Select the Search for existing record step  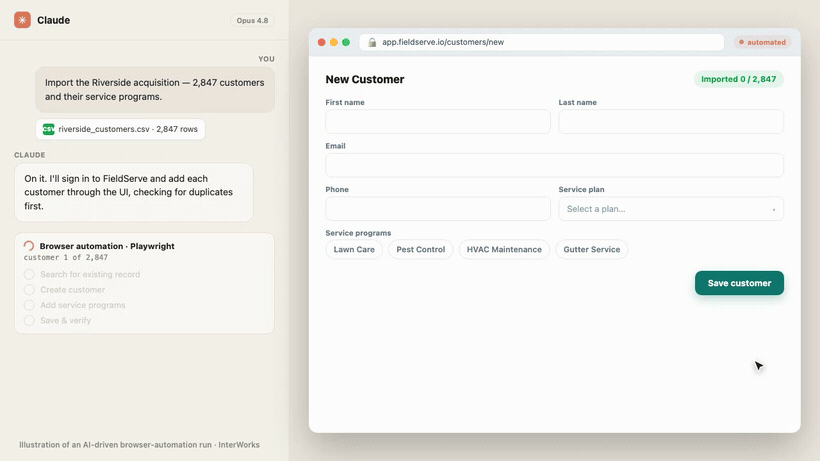click(82, 274)
